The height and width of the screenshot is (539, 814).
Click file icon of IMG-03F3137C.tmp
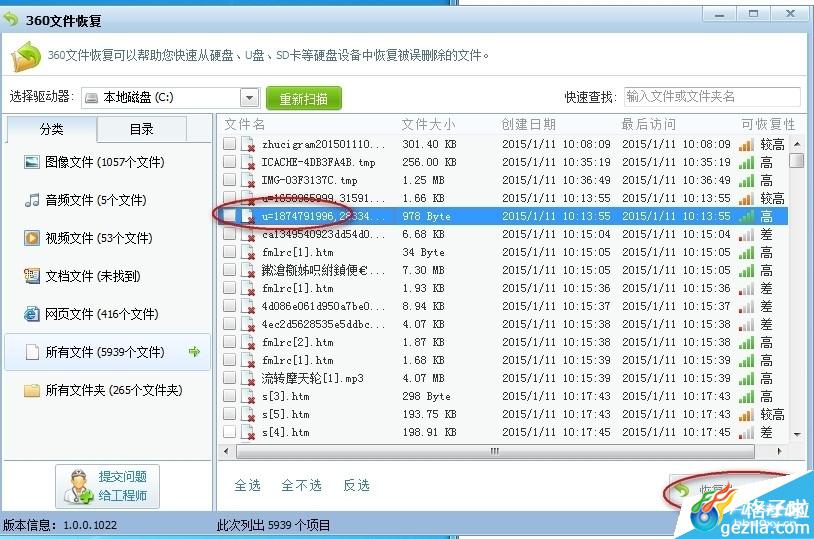(x=248, y=180)
